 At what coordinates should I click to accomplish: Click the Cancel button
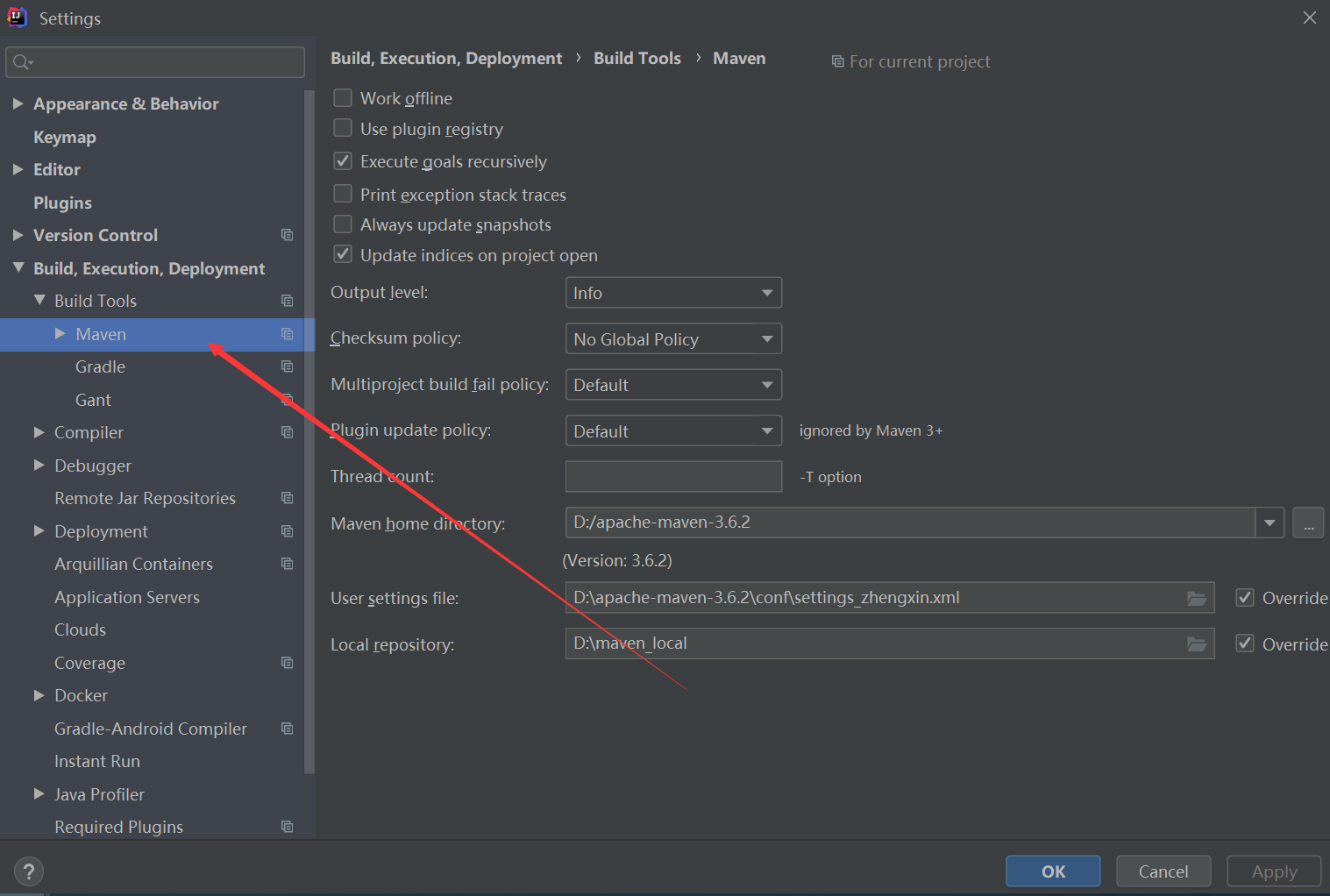coord(1163,871)
